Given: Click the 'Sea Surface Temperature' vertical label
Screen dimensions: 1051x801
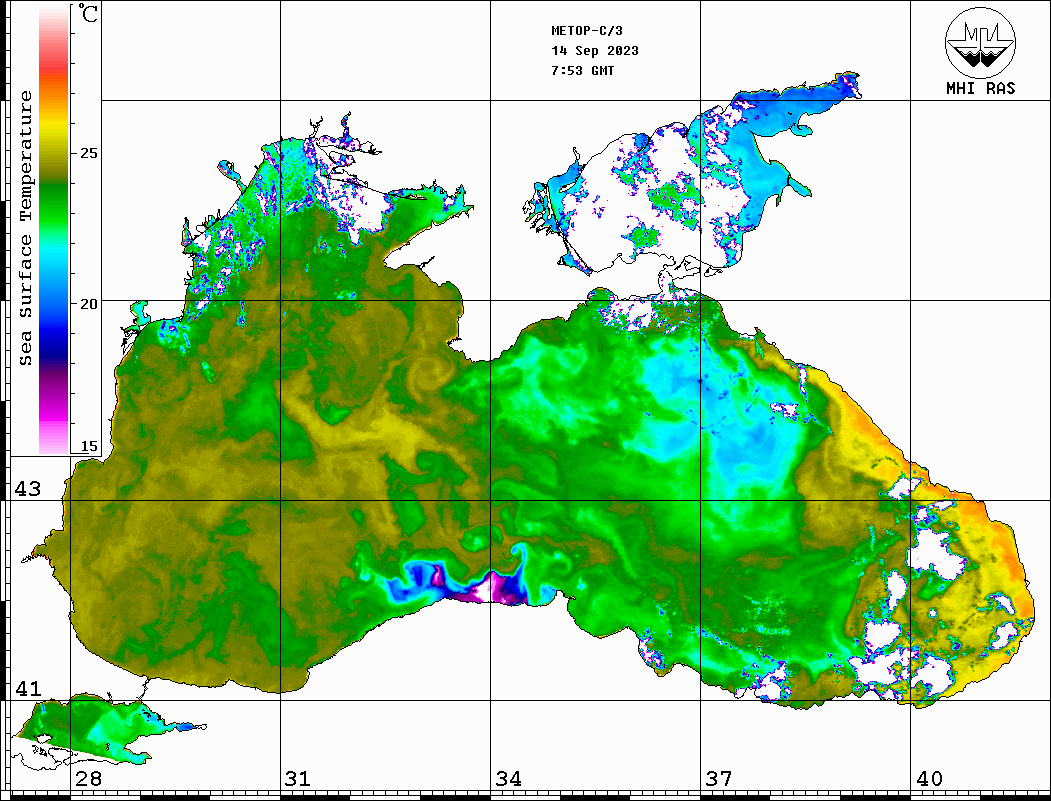Looking at the screenshot, I should 25,228.
